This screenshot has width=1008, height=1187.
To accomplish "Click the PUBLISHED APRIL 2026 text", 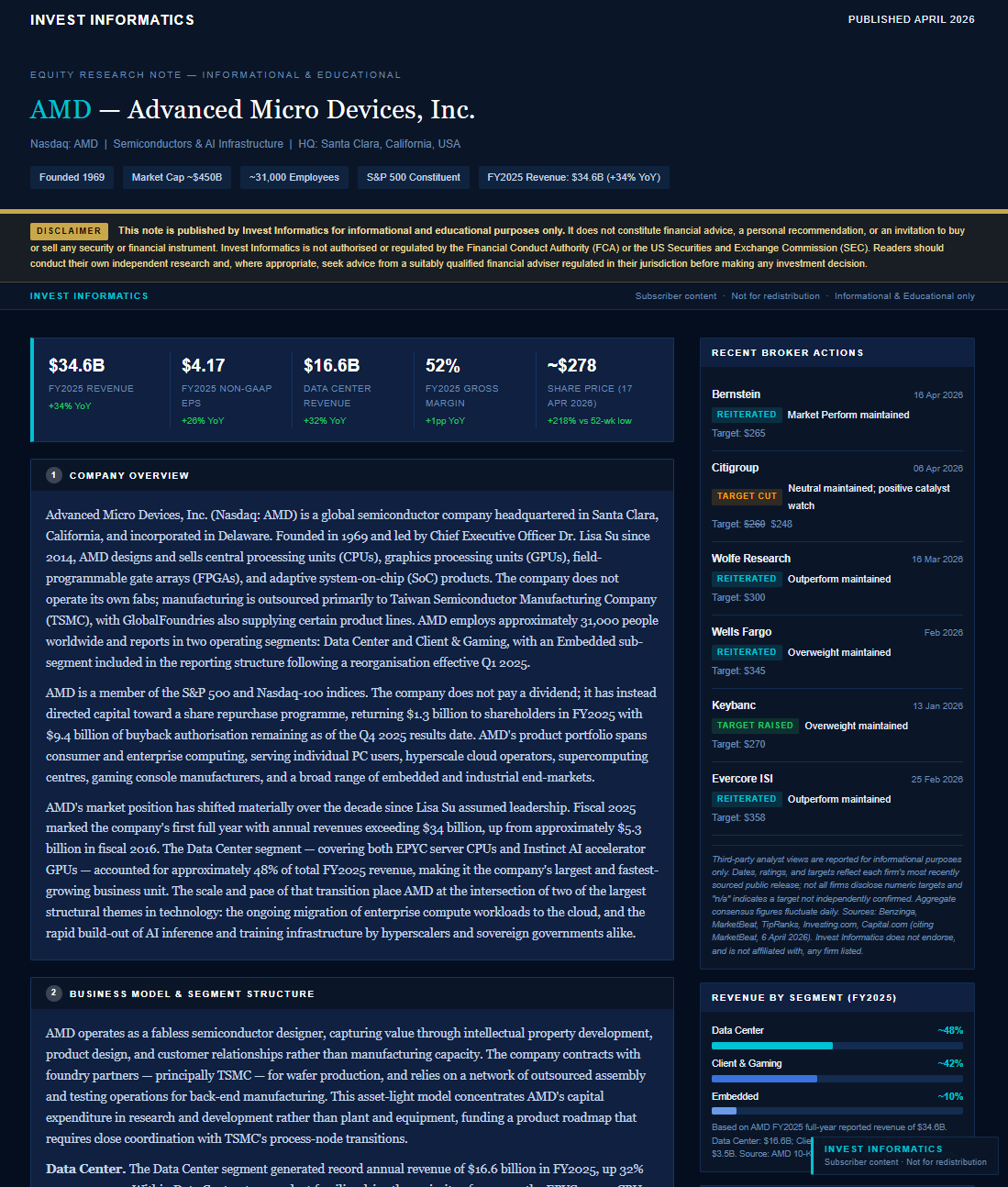I will [x=911, y=19].
